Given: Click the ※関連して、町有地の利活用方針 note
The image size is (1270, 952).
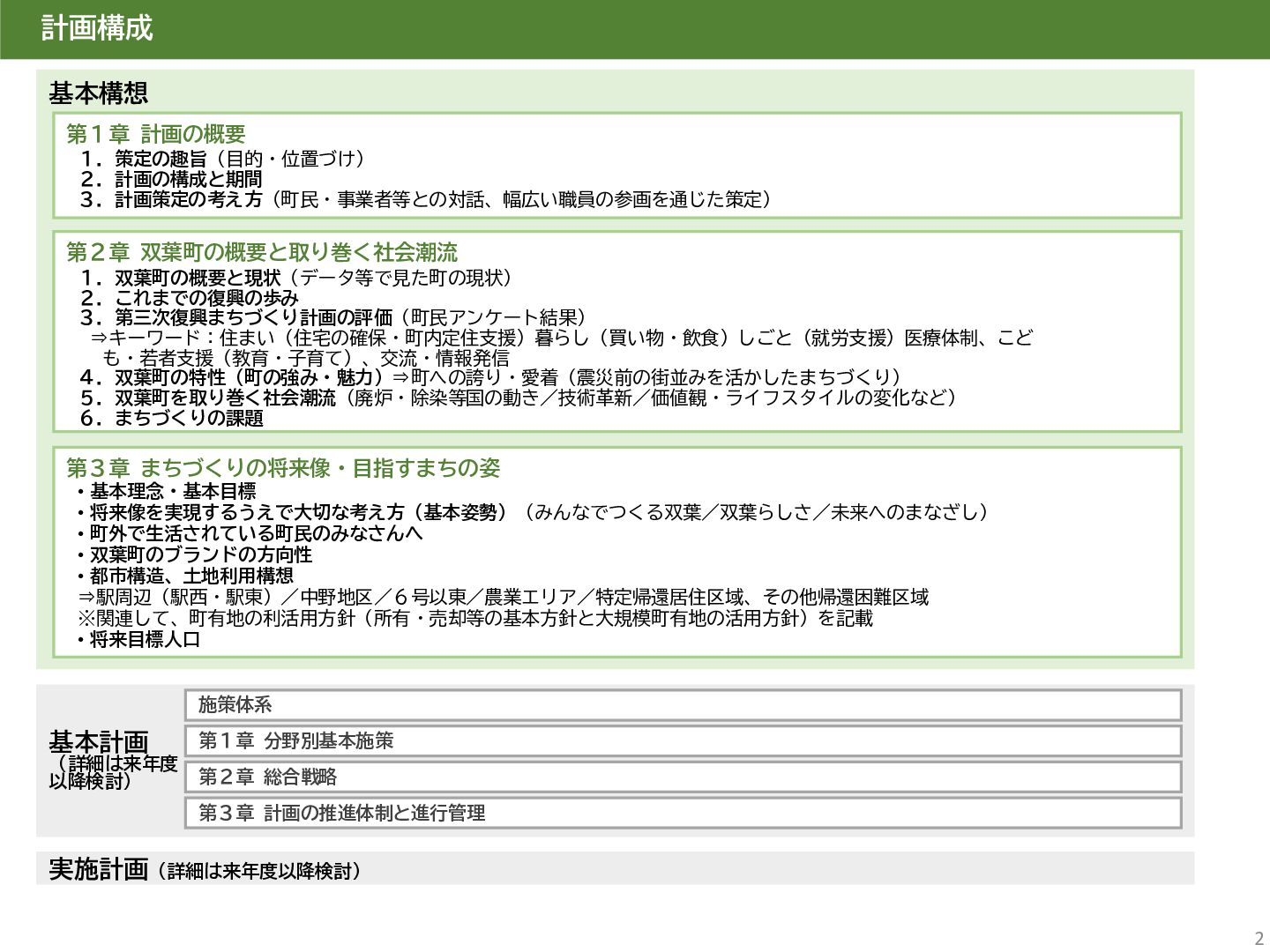Looking at the screenshot, I should click(475, 618).
